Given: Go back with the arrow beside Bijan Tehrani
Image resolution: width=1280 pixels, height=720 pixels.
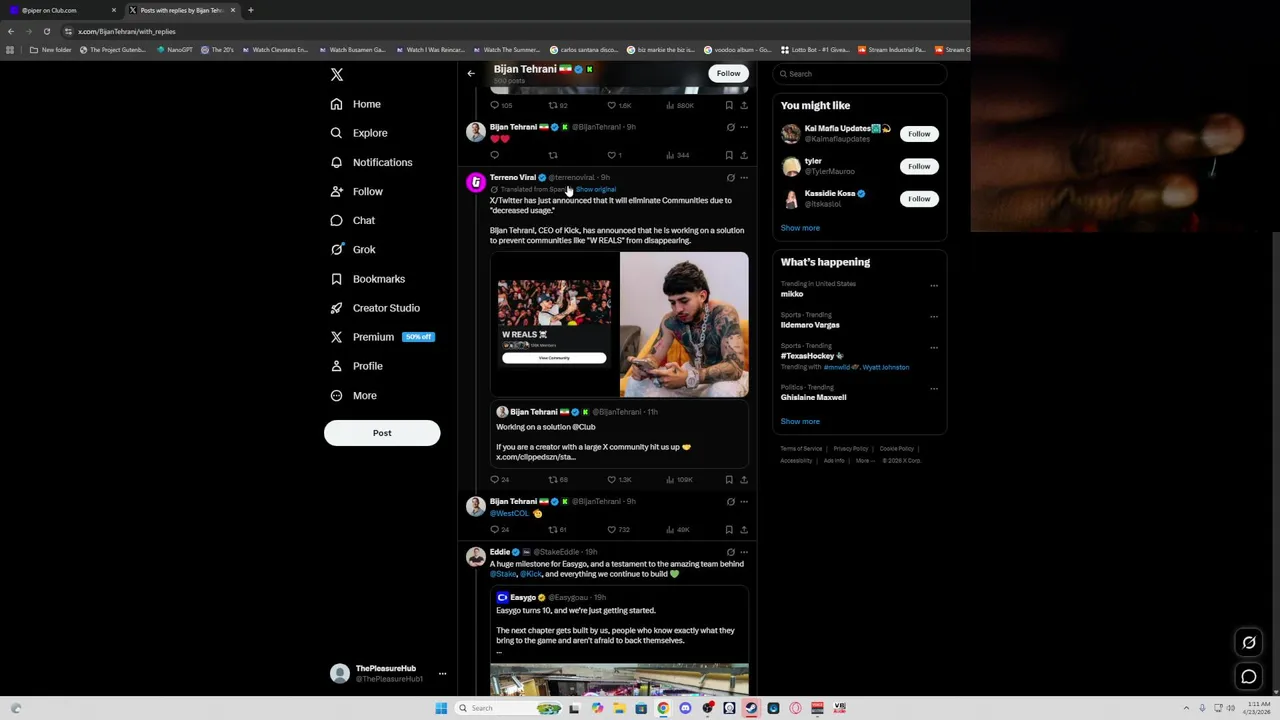Looking at the screenshot, I should coord(471,73).
